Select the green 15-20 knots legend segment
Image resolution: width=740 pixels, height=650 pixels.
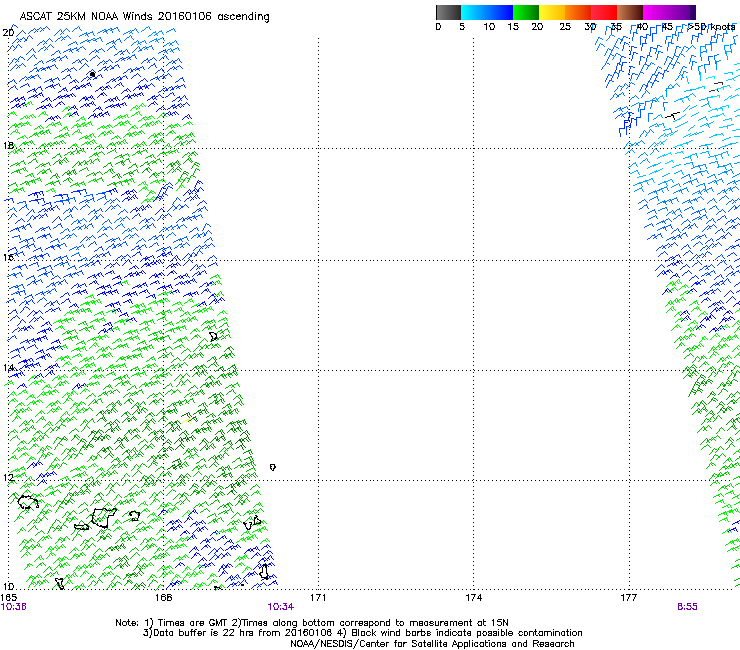[x=526, y=12]
